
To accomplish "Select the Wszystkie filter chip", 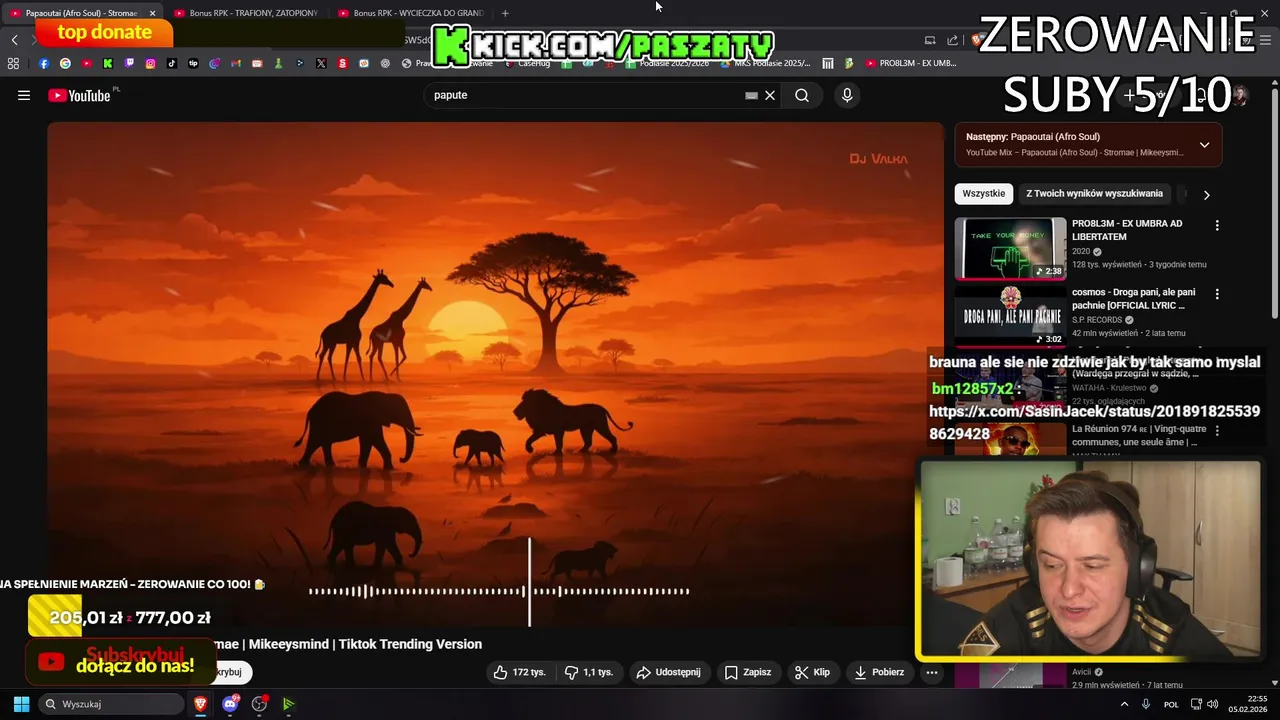I will click(x=984, y=194).
